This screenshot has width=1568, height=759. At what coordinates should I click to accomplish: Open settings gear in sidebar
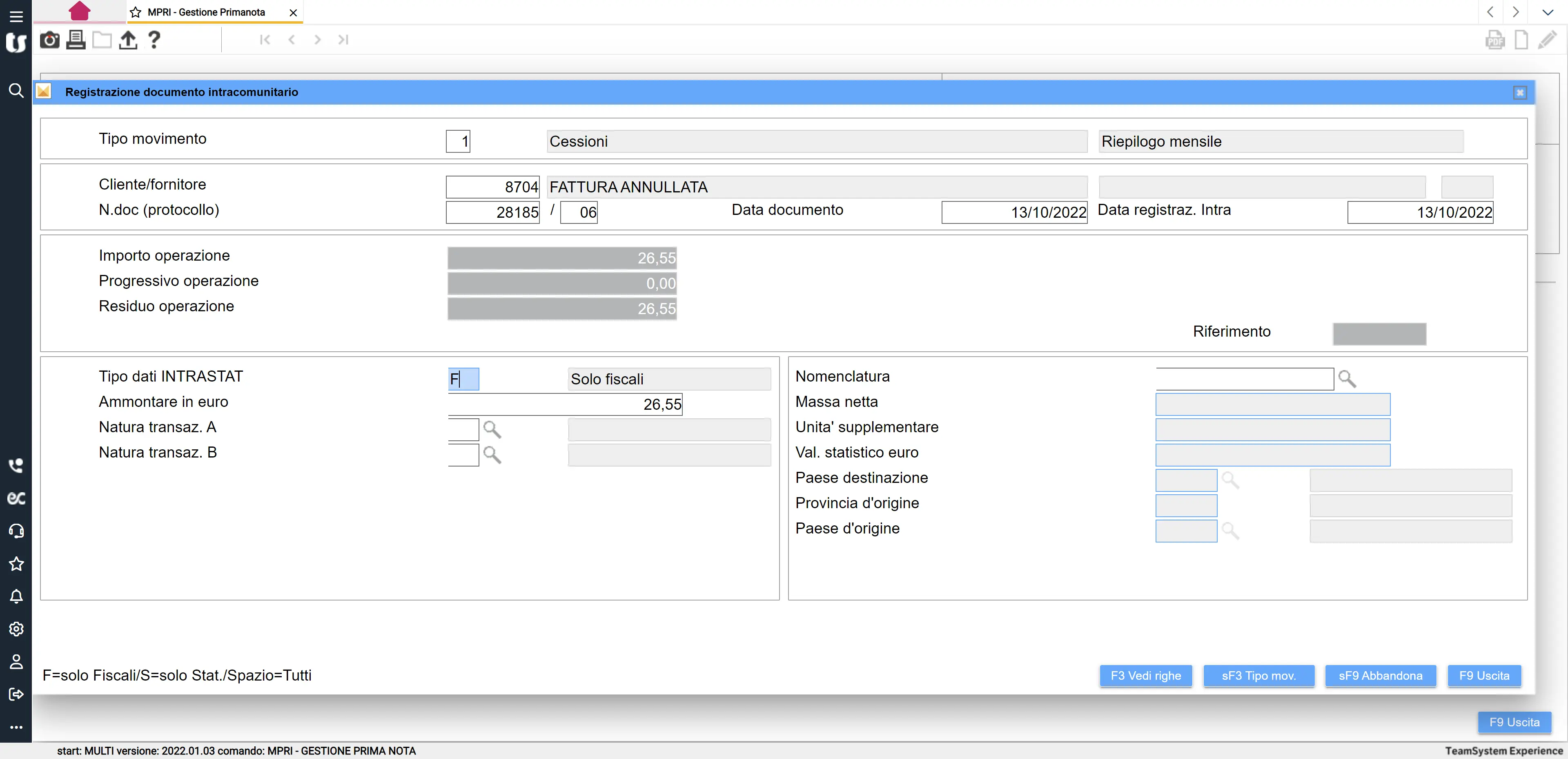pos(16,629)
